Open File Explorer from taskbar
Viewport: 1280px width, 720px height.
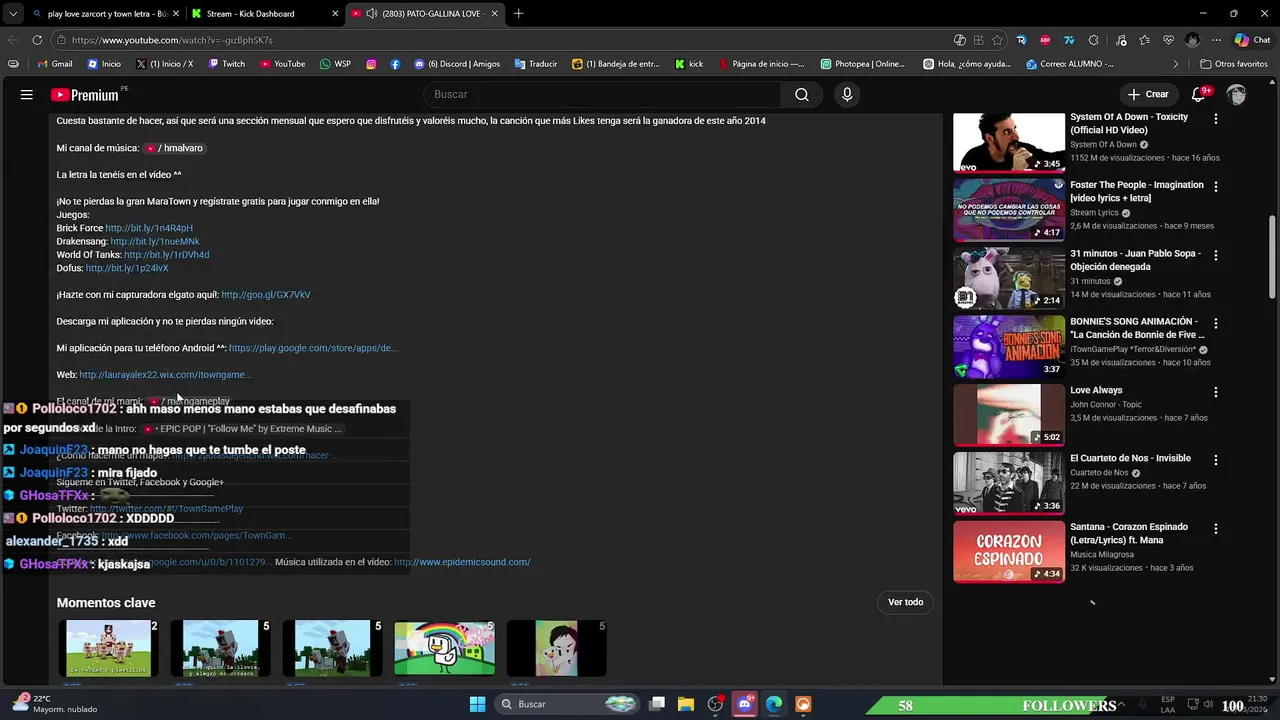pos(686,704)
